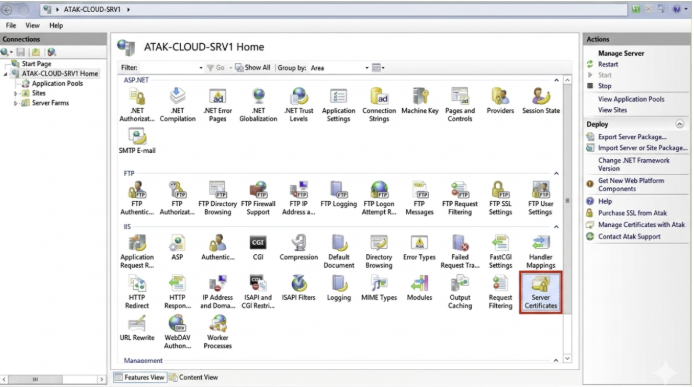The height and width of the screenshot is (387, 694).
Task: Collapse the FTP group section
Action: pos(556,174)
